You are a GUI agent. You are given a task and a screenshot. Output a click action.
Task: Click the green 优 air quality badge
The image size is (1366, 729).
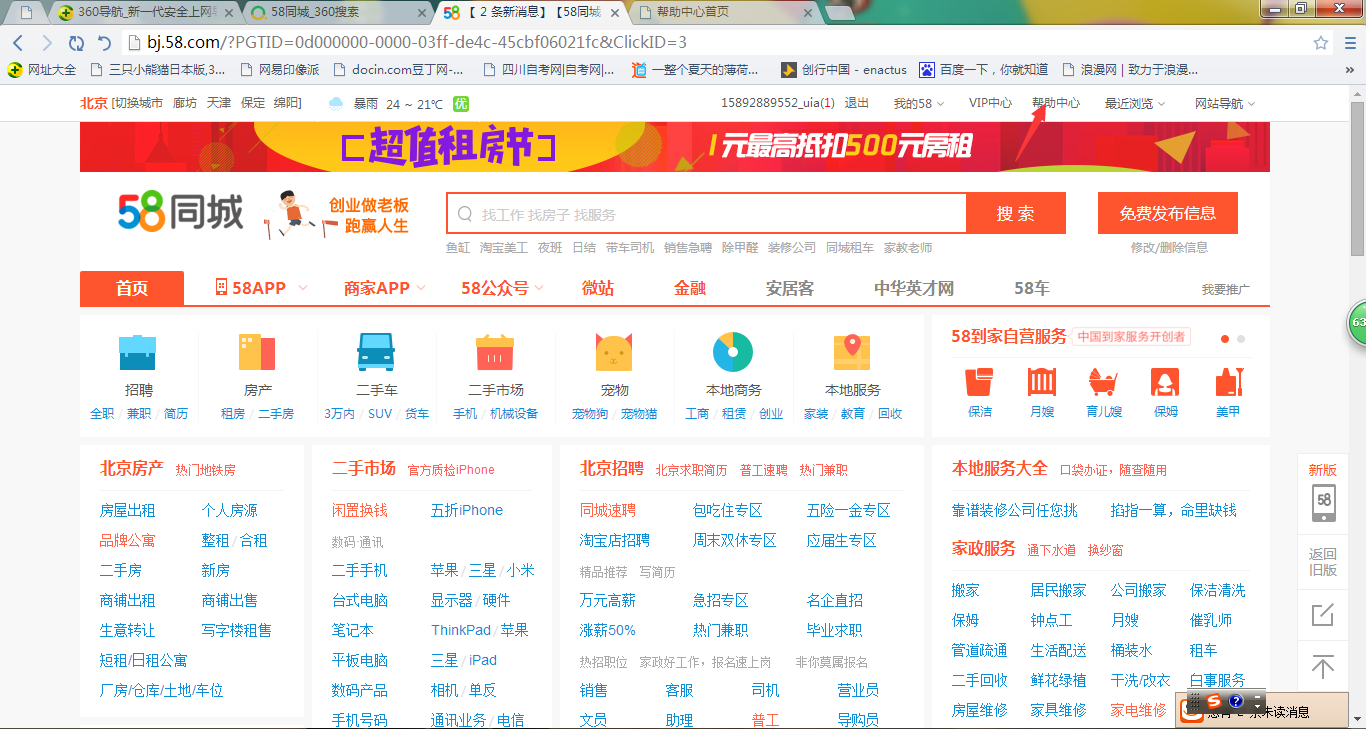tap(460, 103)
